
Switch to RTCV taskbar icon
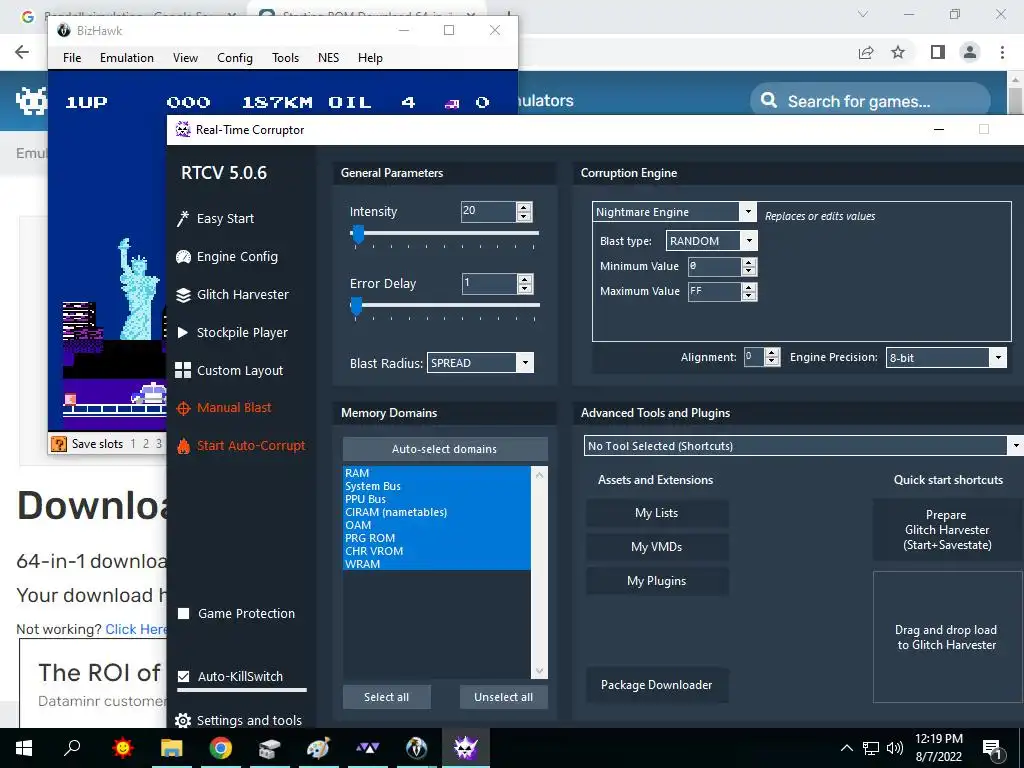pos(466,748)
